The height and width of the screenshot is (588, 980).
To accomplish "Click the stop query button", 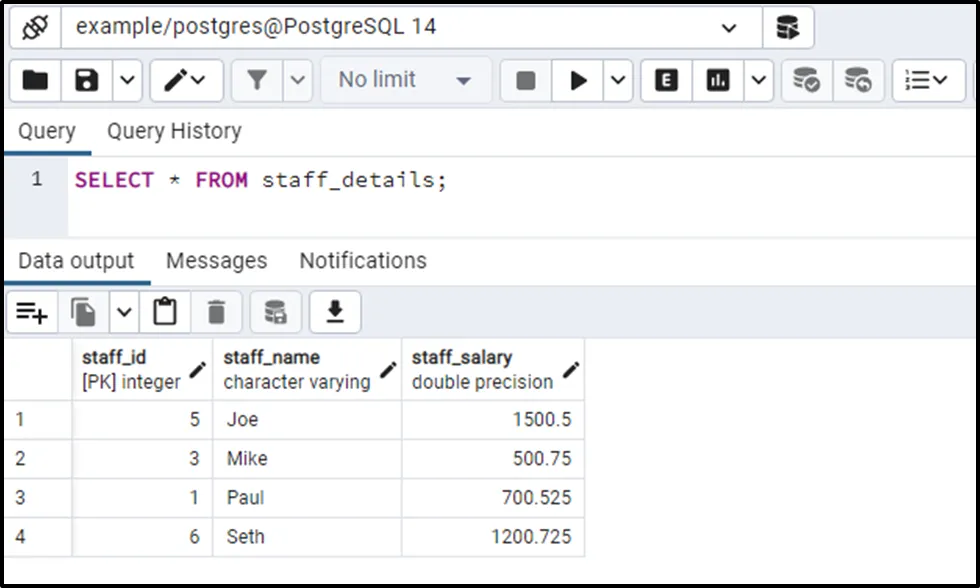I will coord(526,81).
